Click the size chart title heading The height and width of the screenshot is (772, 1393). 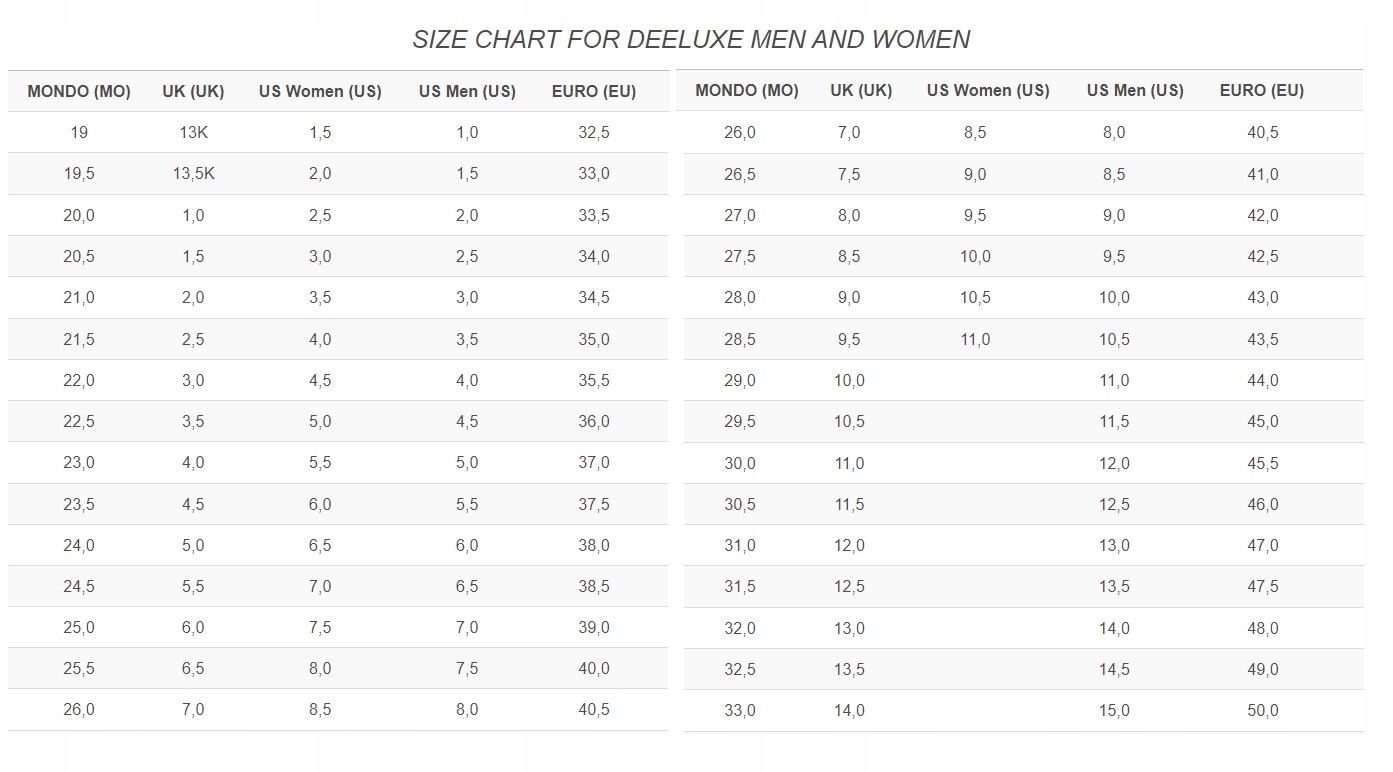(x=691, y=39)
